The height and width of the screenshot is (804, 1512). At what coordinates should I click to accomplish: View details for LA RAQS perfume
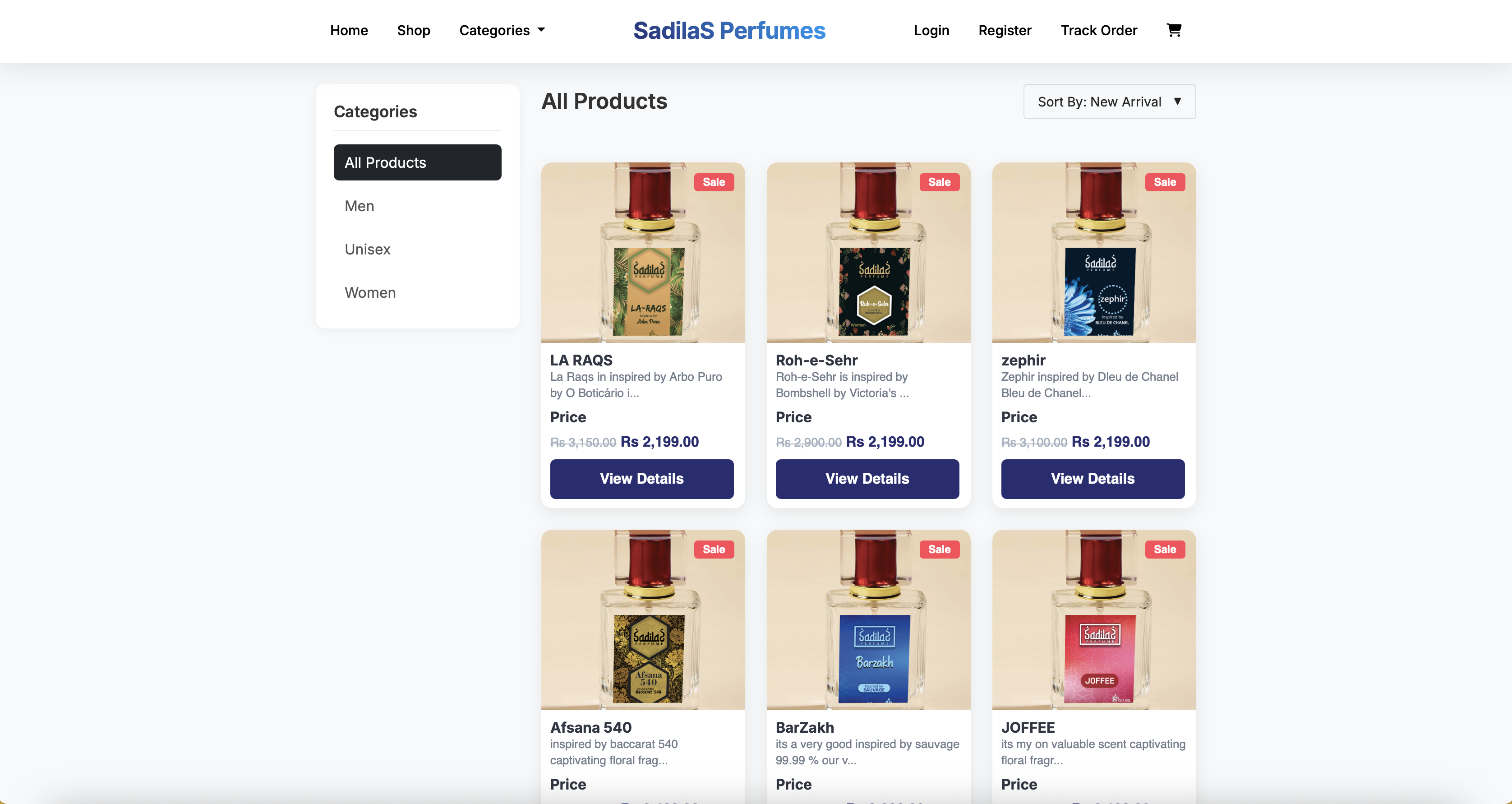click(641, 479)
